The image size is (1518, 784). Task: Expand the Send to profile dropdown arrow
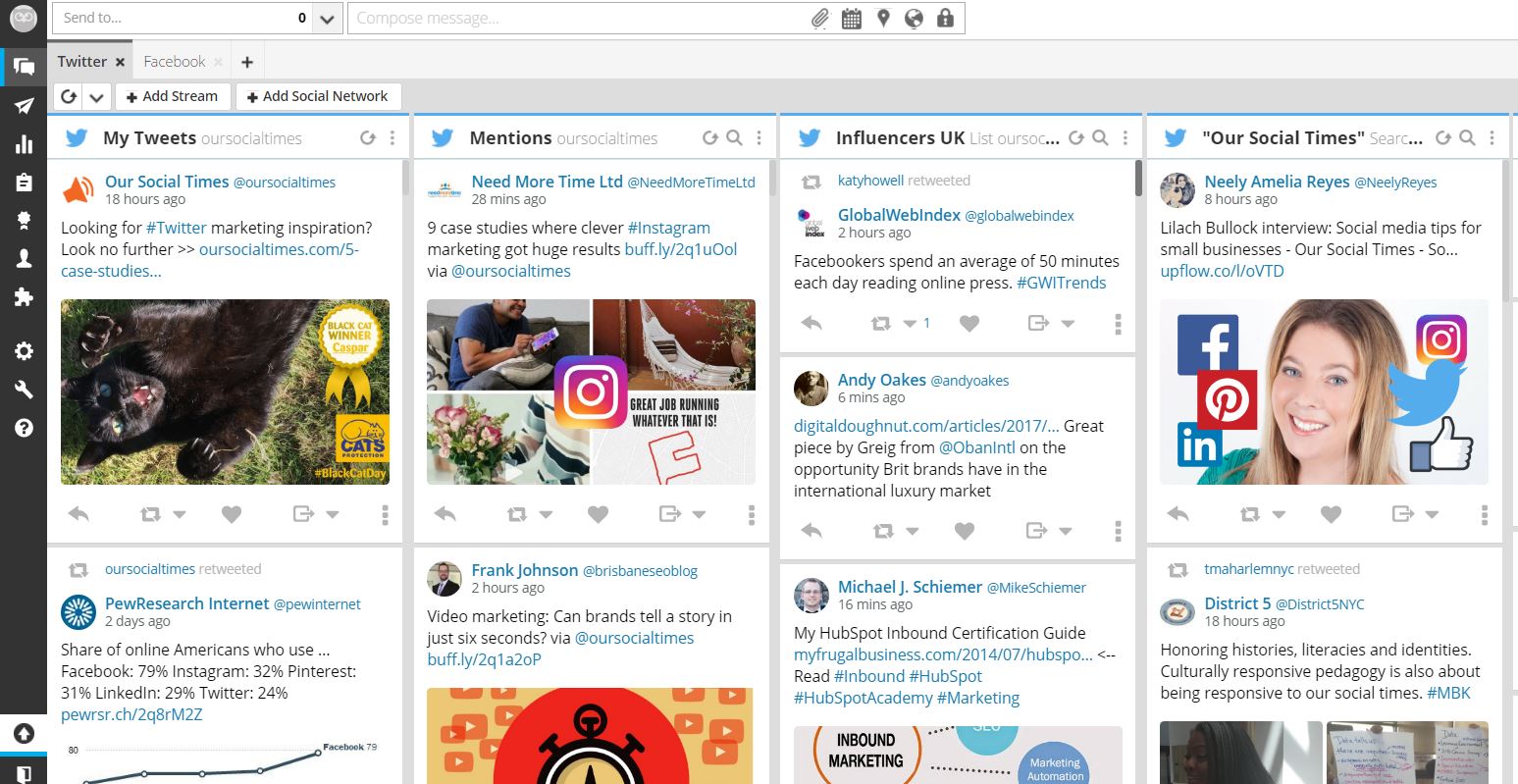[x=327, y=19]
